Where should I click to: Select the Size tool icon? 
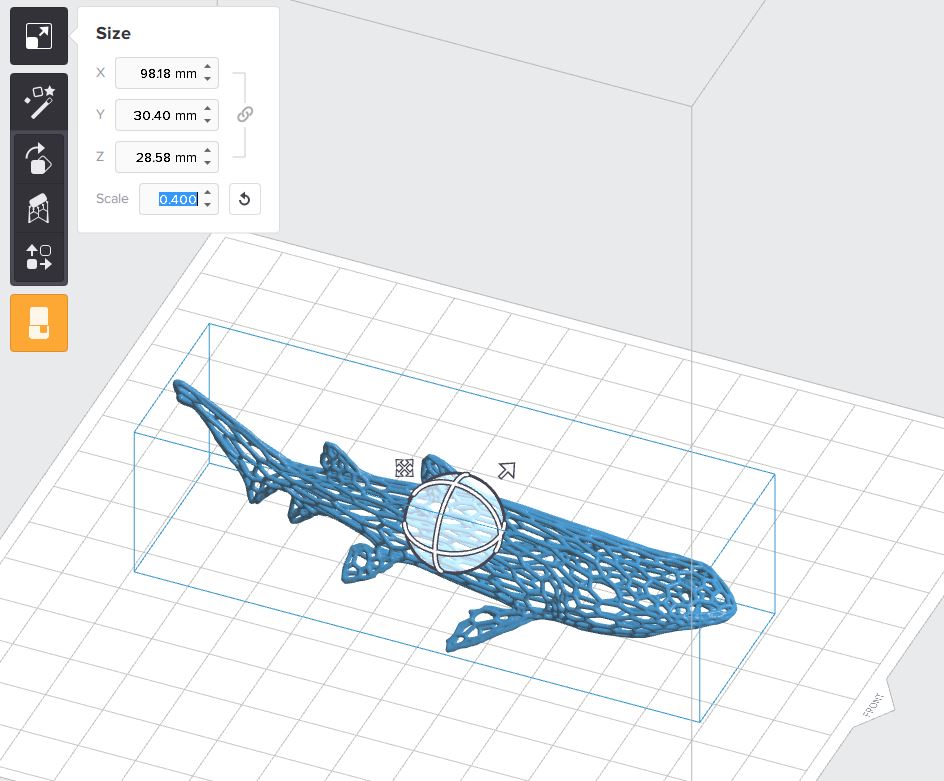39,36
